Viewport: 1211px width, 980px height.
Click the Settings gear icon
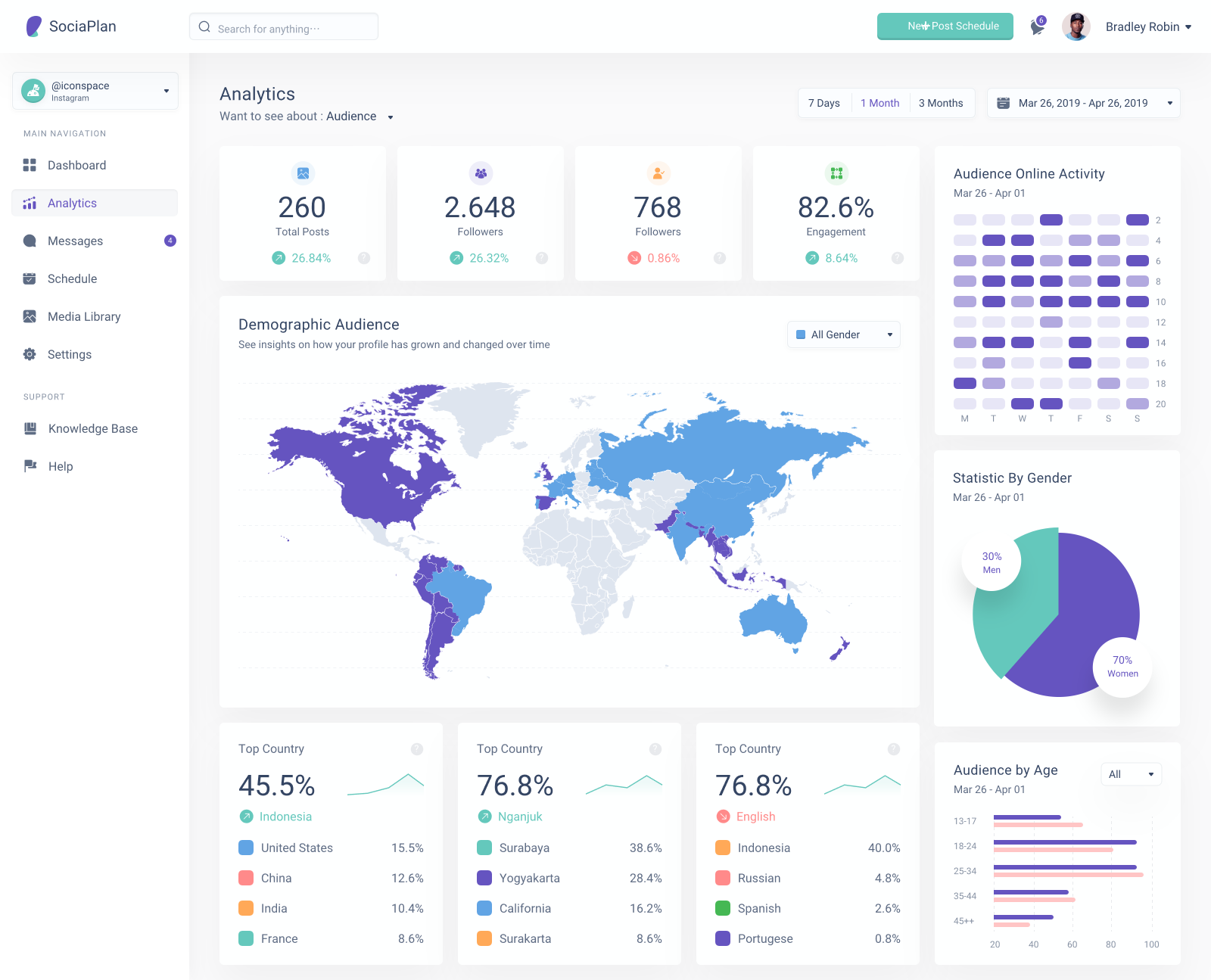click(x=30, y=354)
